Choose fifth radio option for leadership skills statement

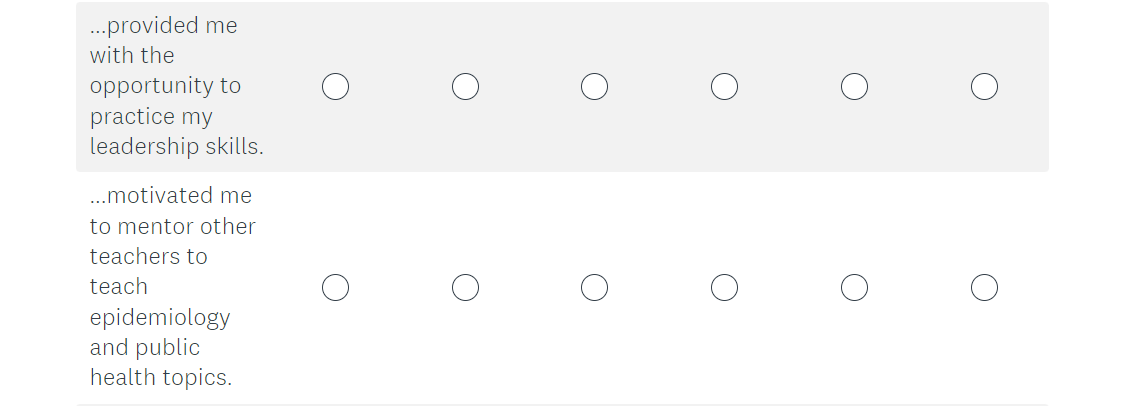[x=854, y=87]
